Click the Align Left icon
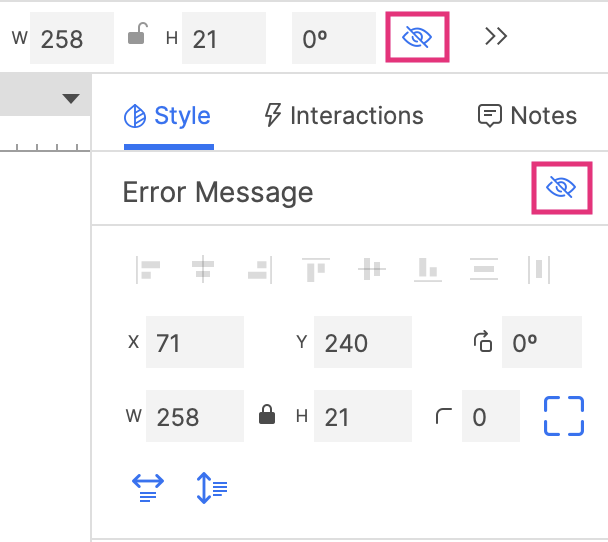608x542 pixels. [x=149, y=268]
